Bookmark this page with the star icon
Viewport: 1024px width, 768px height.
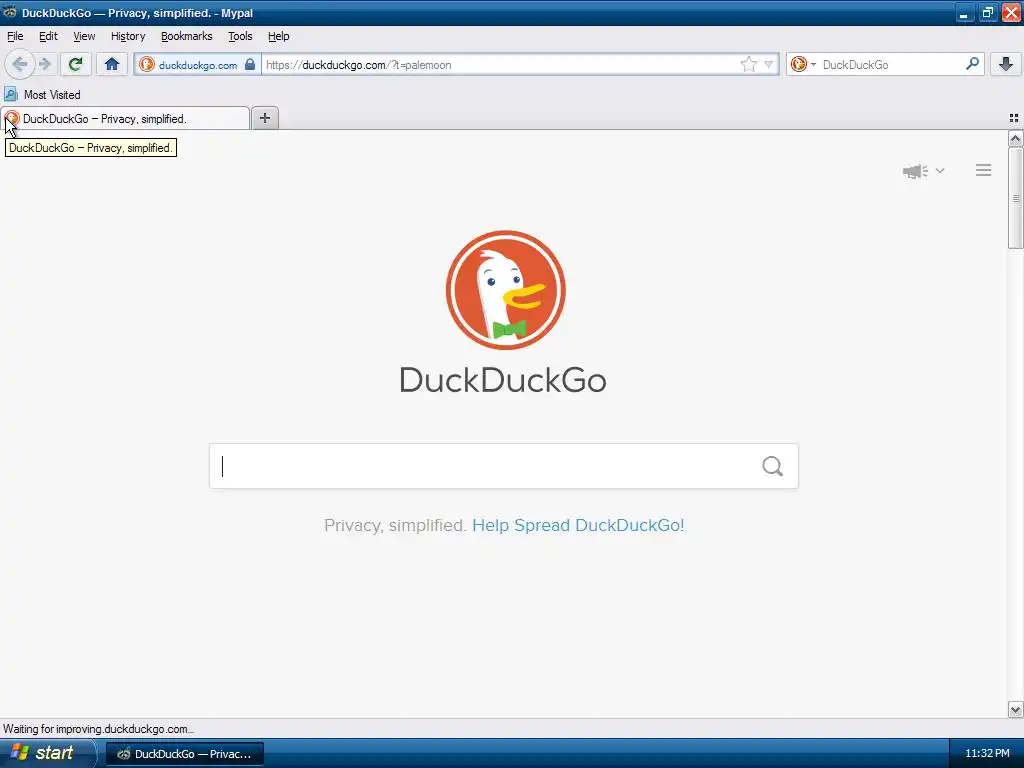tap(748, 64)
